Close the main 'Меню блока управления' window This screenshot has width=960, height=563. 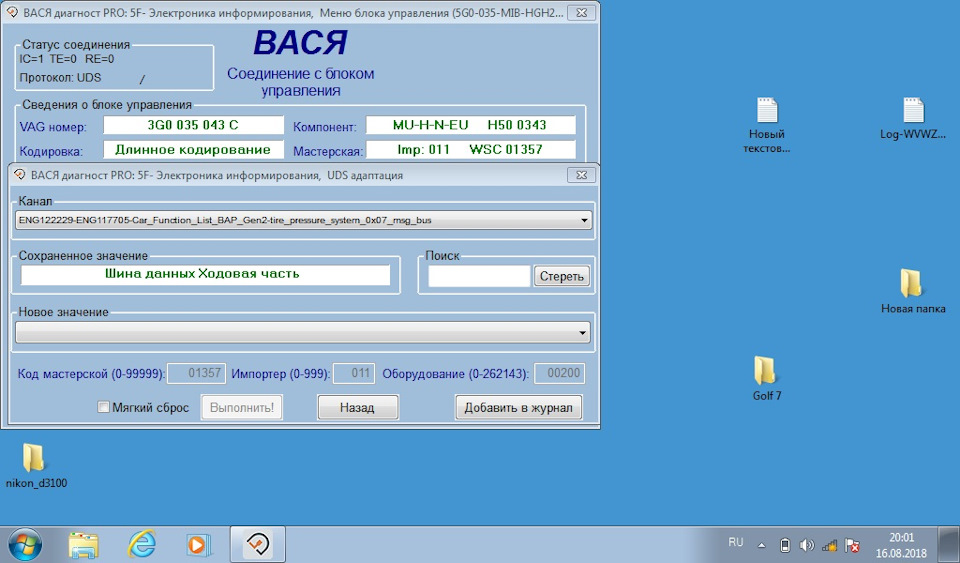(x=582, y=12)
